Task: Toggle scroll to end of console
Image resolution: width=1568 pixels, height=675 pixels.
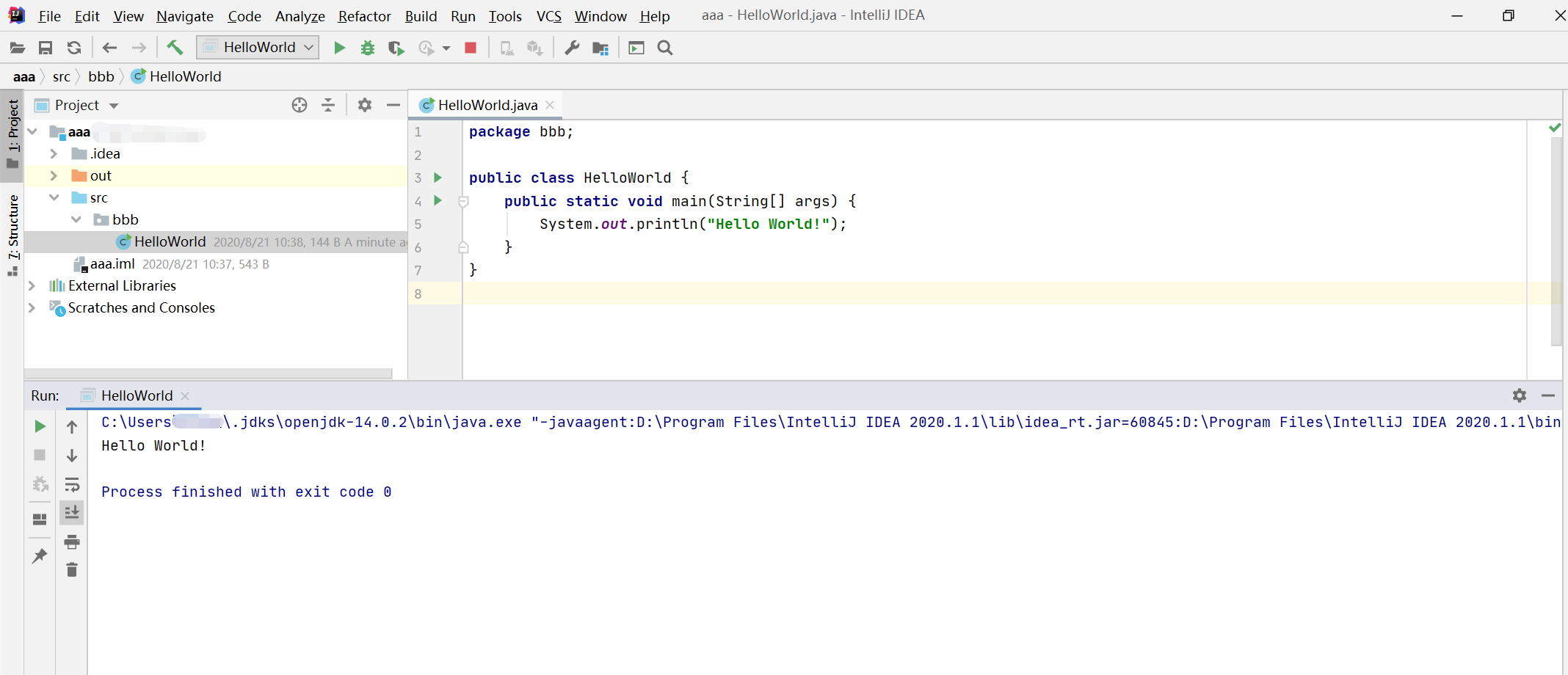Action: (x=72, y=512)
